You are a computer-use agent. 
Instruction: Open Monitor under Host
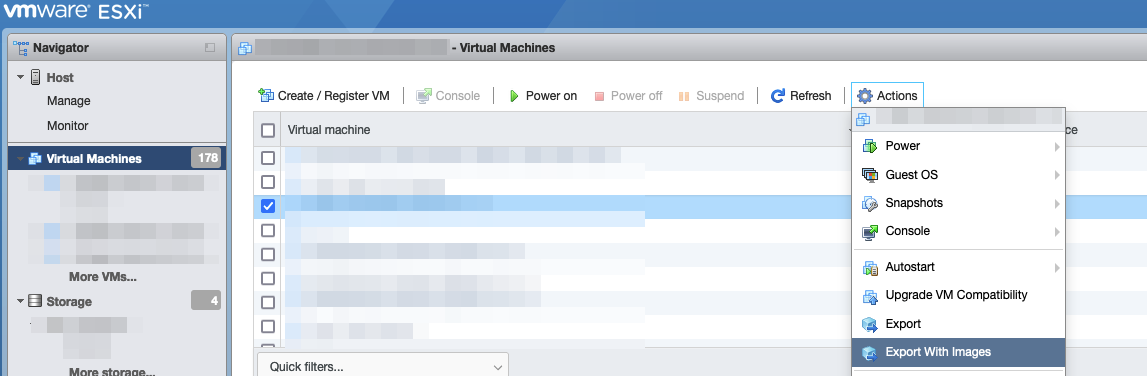(67, 126)
